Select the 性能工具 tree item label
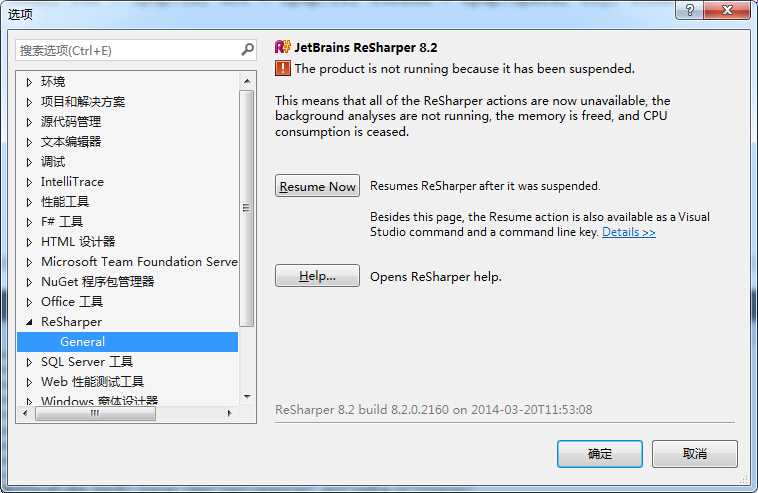Image resolution: width=758 pixels, height=493 pixels. pyautogui.click(x=65, y=202)
